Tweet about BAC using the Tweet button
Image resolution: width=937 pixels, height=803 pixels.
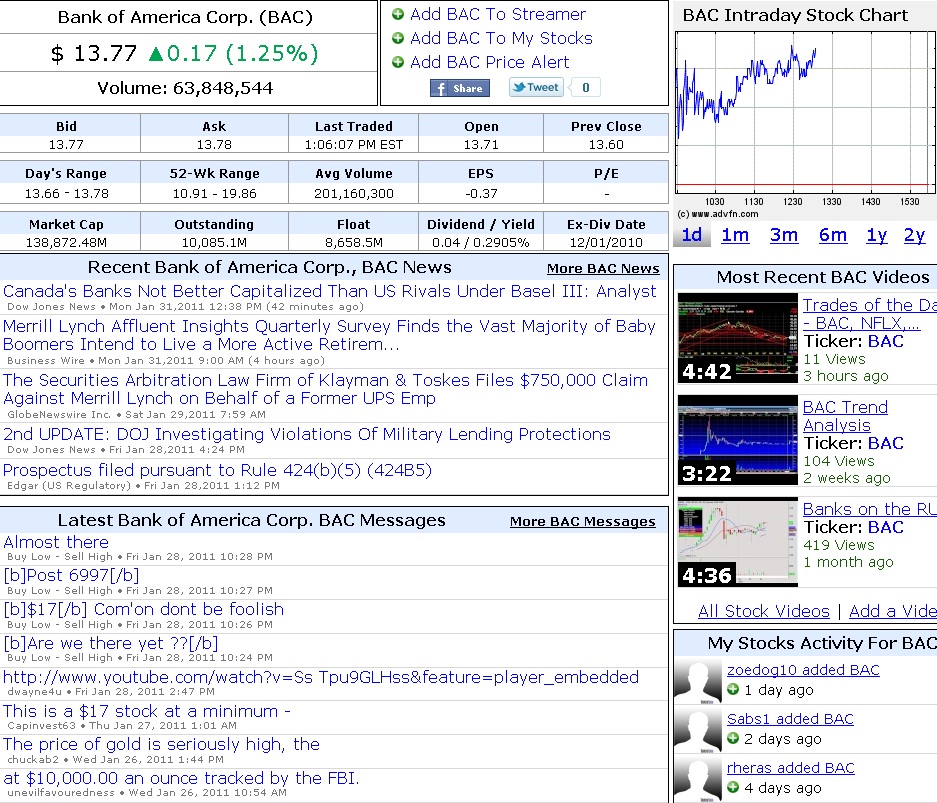click(536, 87)
